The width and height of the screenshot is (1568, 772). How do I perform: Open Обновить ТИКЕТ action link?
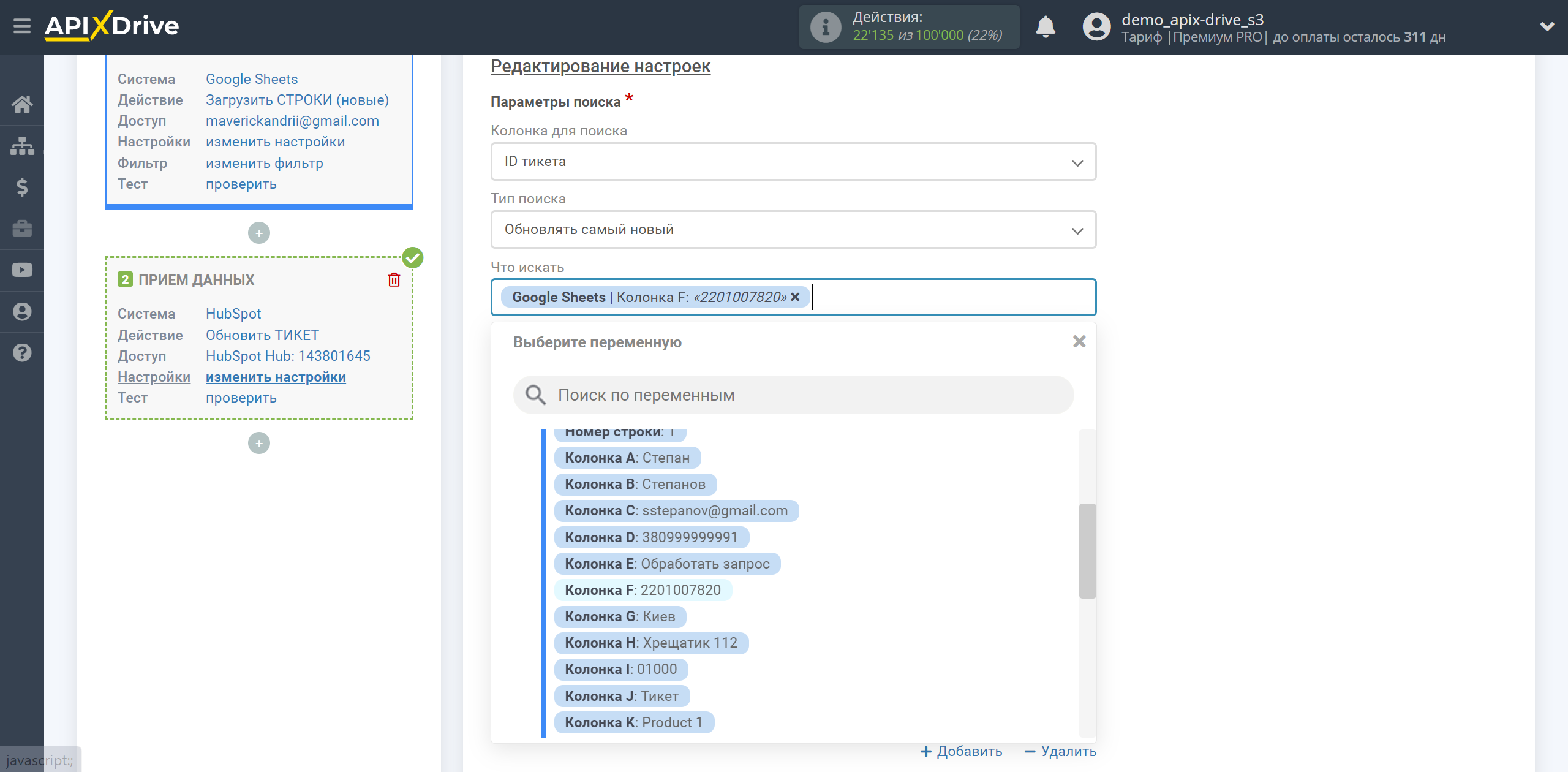(x=262, y=335)
